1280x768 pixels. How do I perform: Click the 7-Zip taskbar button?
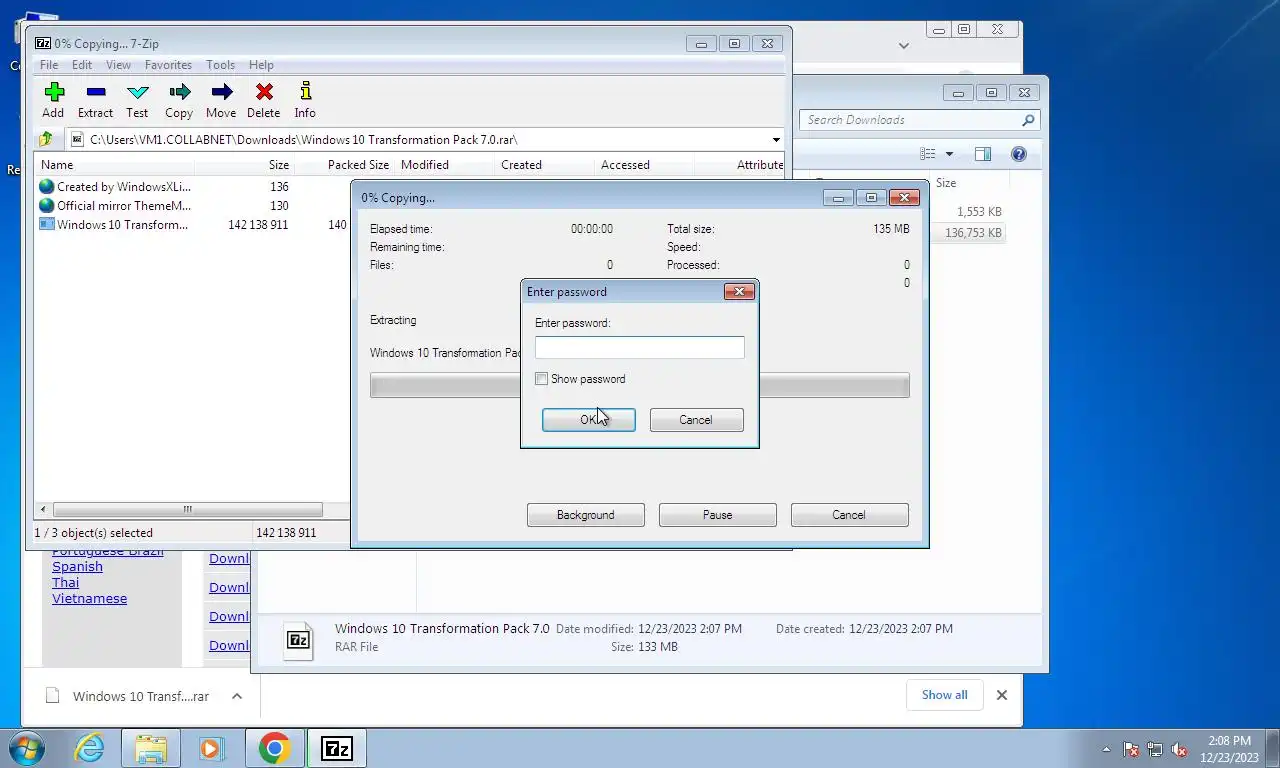tap(337, 748)
